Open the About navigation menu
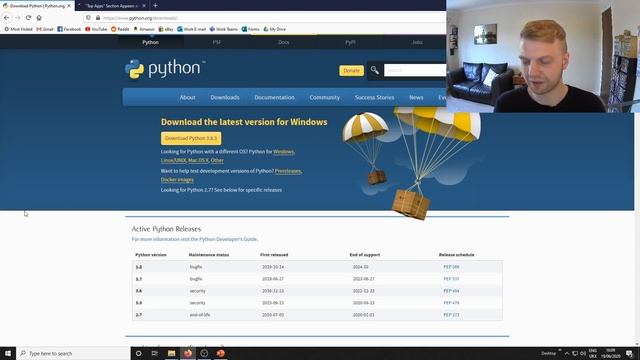640x360 pixels. (x=187, y=98)
